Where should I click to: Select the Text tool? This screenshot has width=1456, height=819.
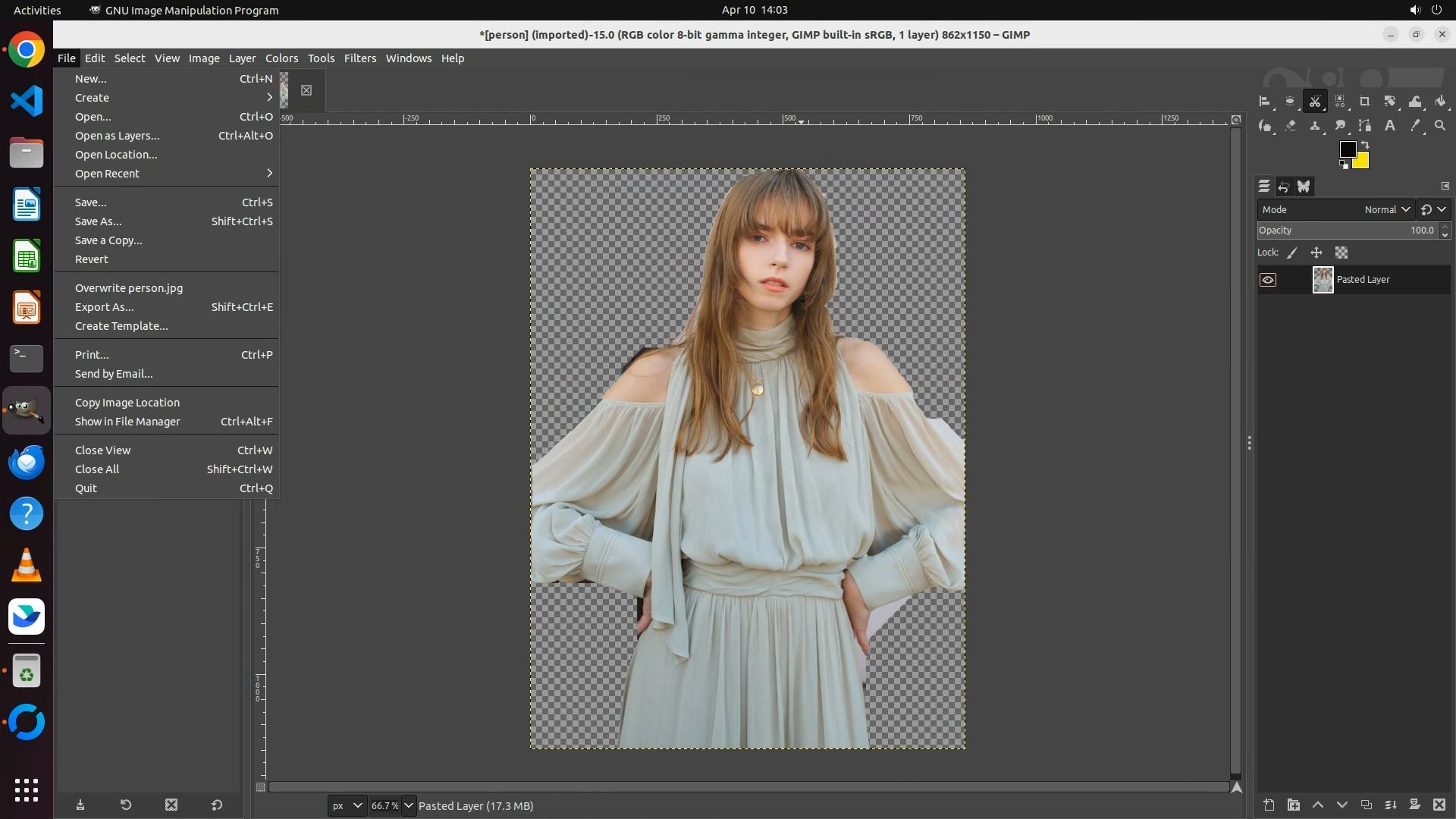(x=1390, y=126)
